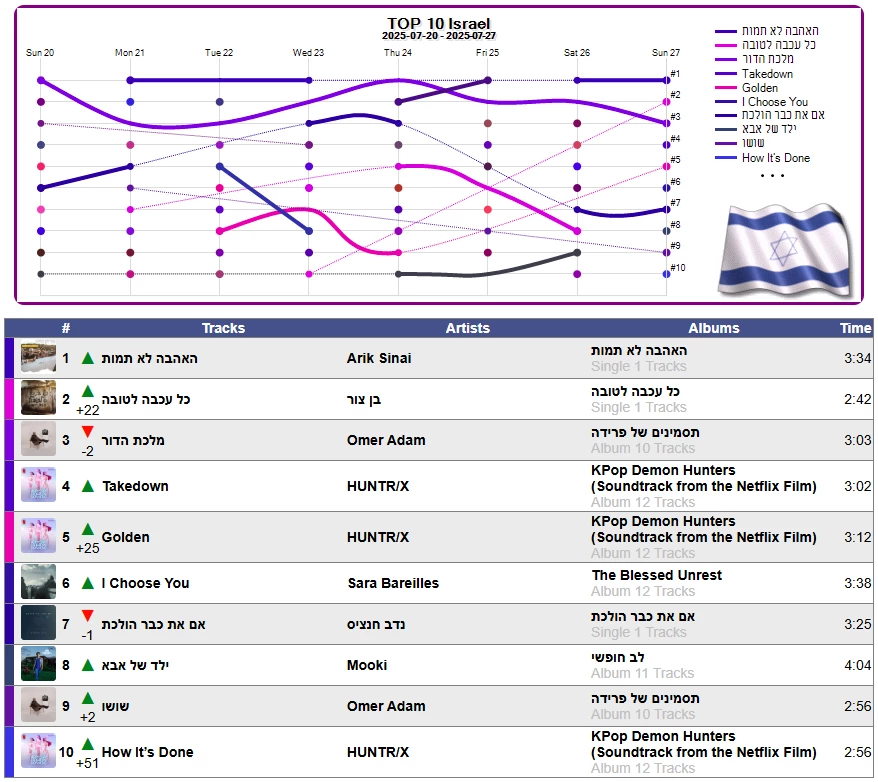Click green arrow beside האהבה לא תמות

(87, 358)
